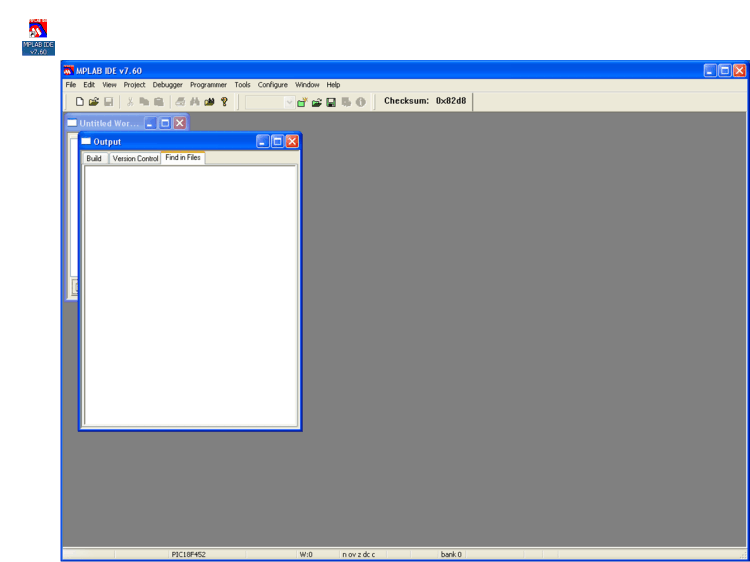This screenshot has width=750, height=562.
Task: Close the Output window
Action: 292,142
